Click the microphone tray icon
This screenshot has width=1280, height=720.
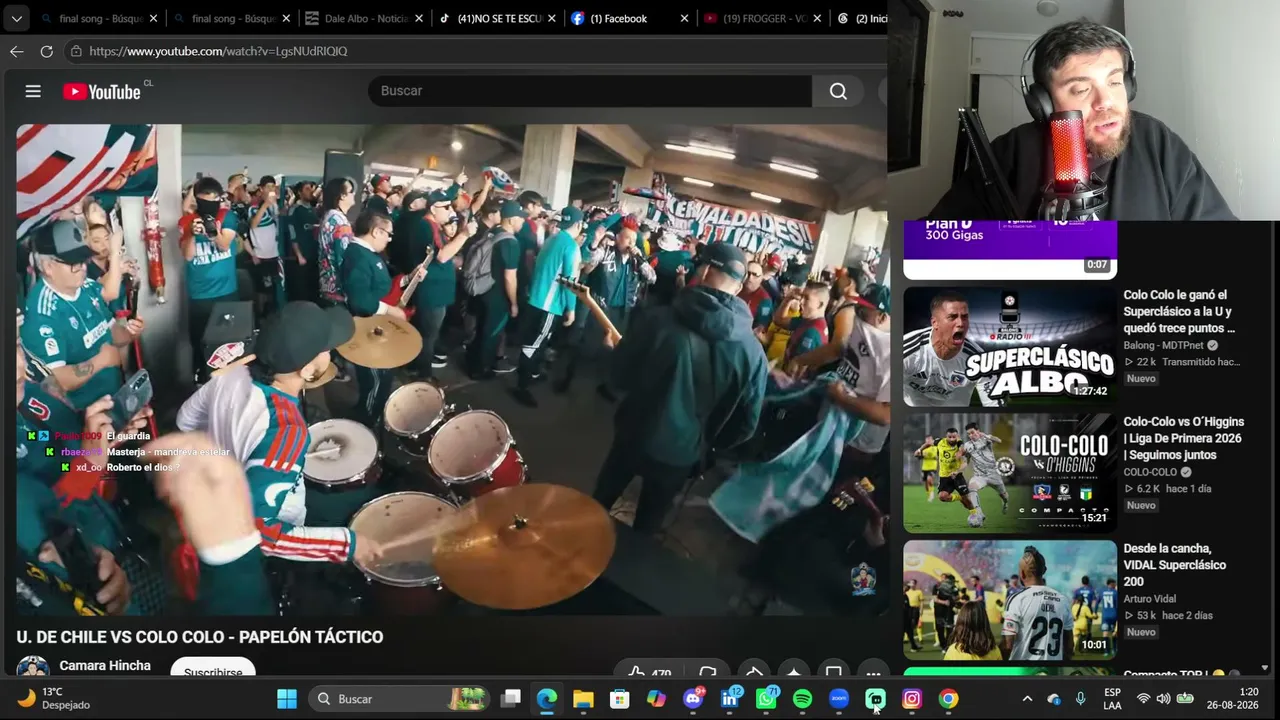click(1081, 699)
